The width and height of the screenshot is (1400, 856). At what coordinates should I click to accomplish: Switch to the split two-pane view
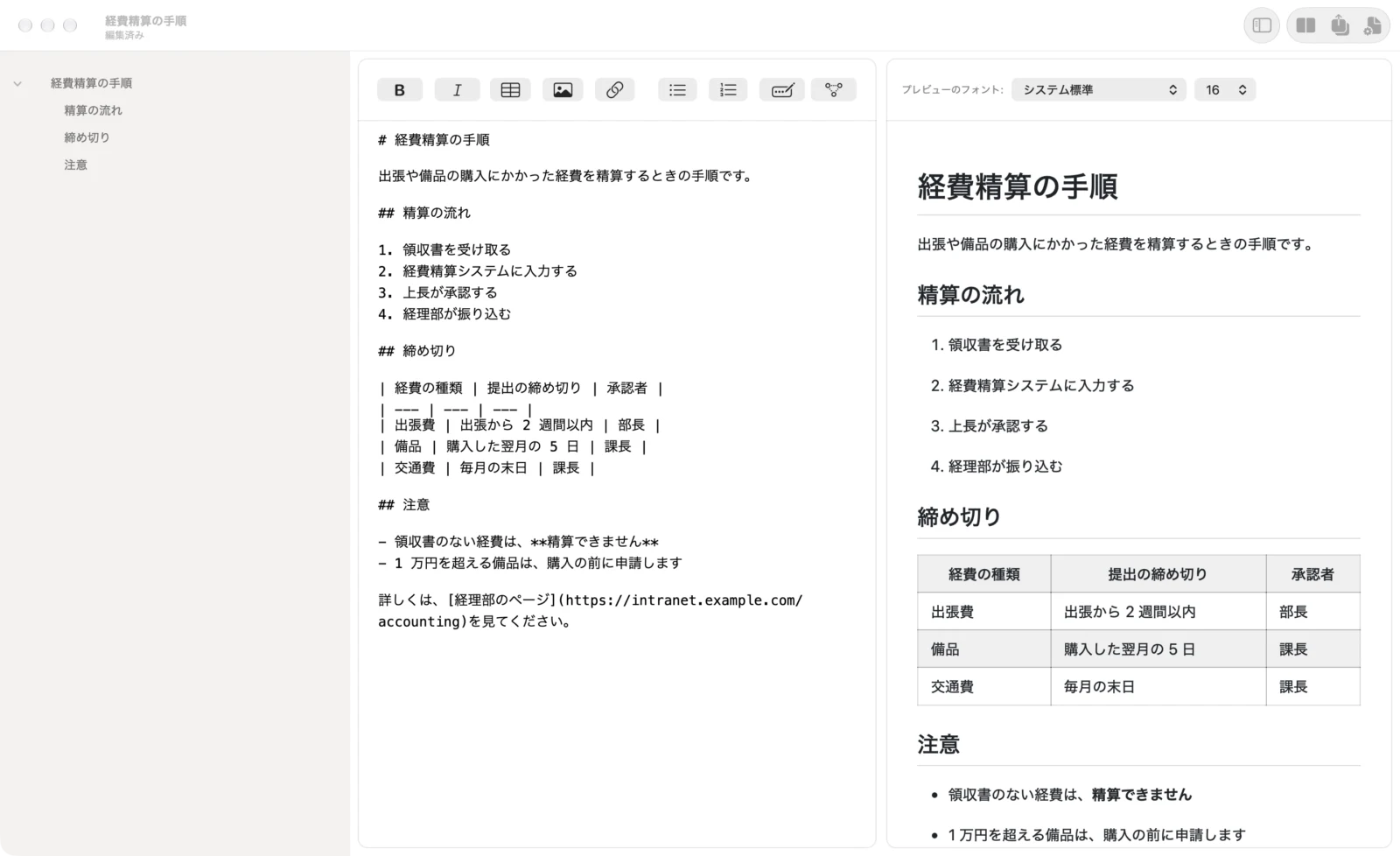click(x=1305, y=25)
